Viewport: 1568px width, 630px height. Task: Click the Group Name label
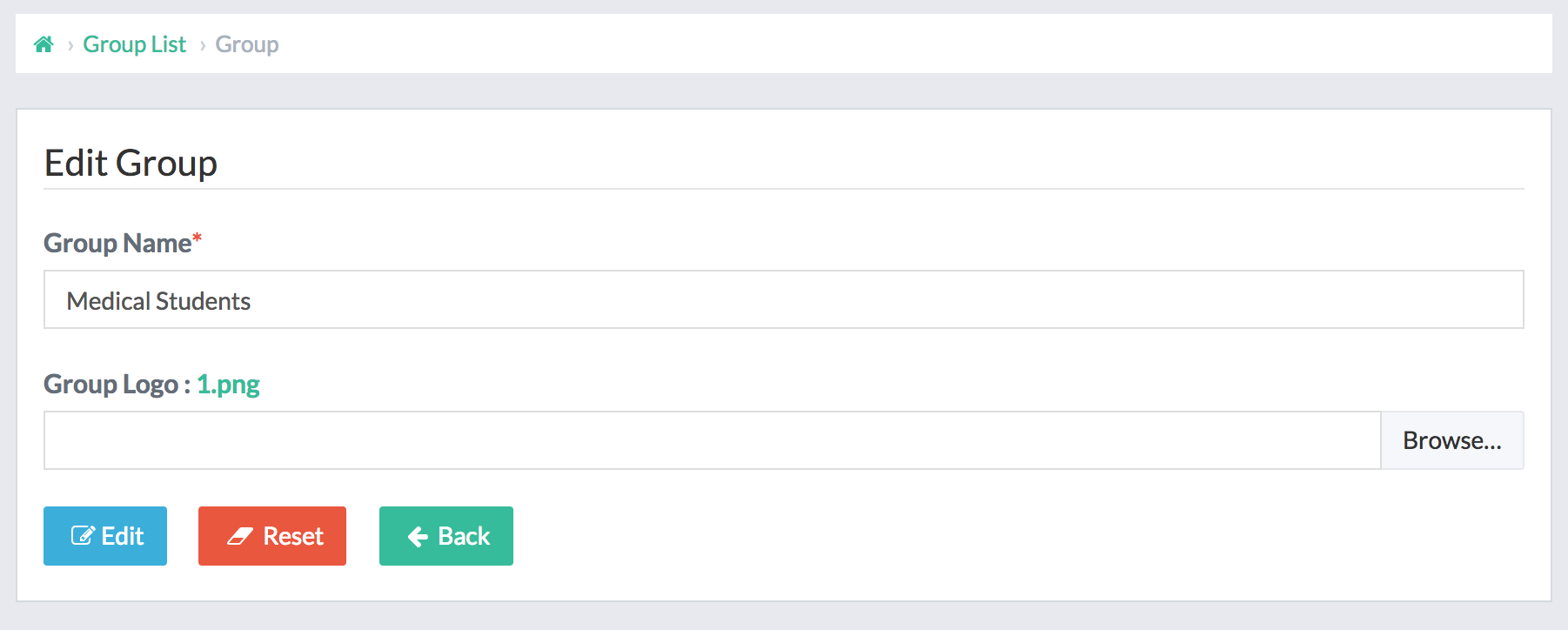[x=117, y=243]
